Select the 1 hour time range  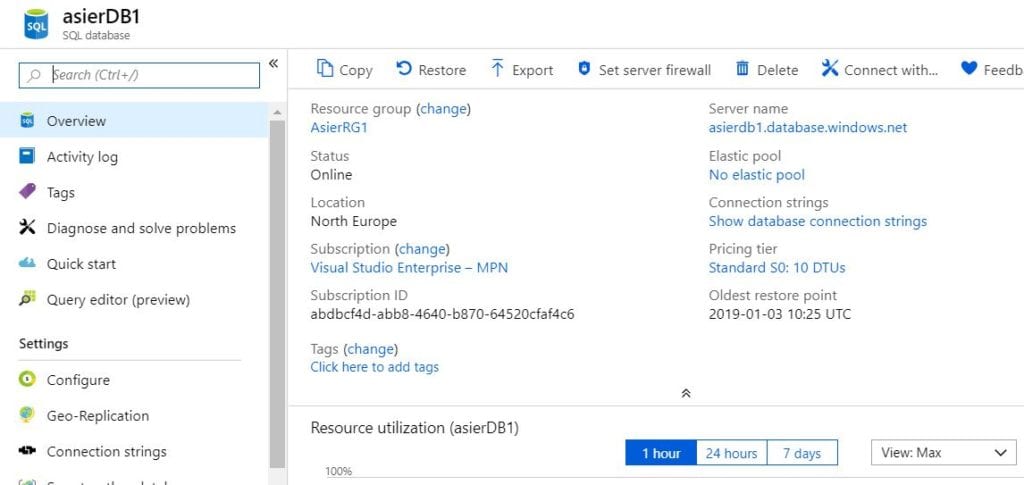661,453
